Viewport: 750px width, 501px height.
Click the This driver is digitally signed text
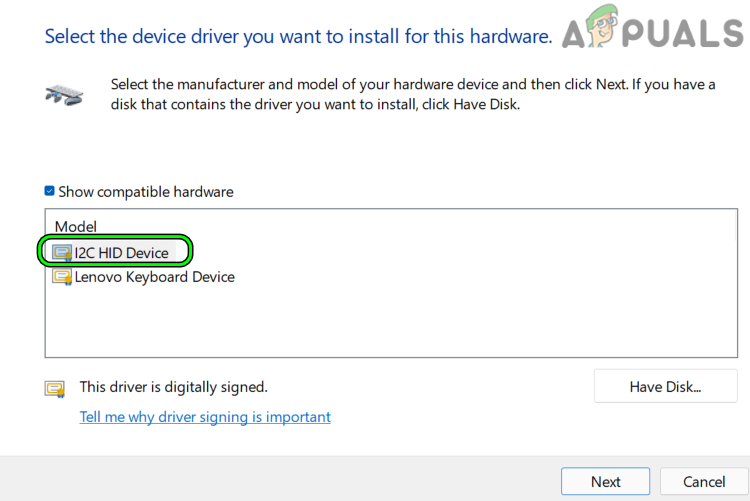[x=173, y=387]
